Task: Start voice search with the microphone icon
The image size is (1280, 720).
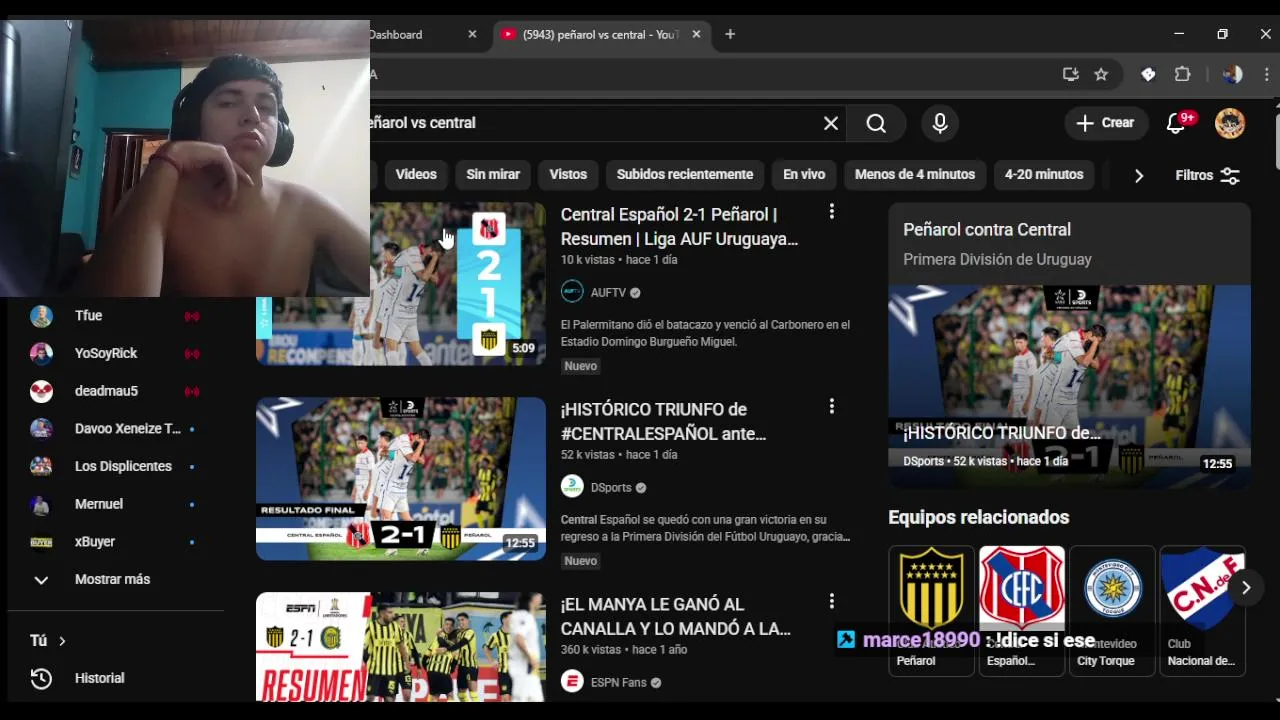Action: (x=940, y=123)
